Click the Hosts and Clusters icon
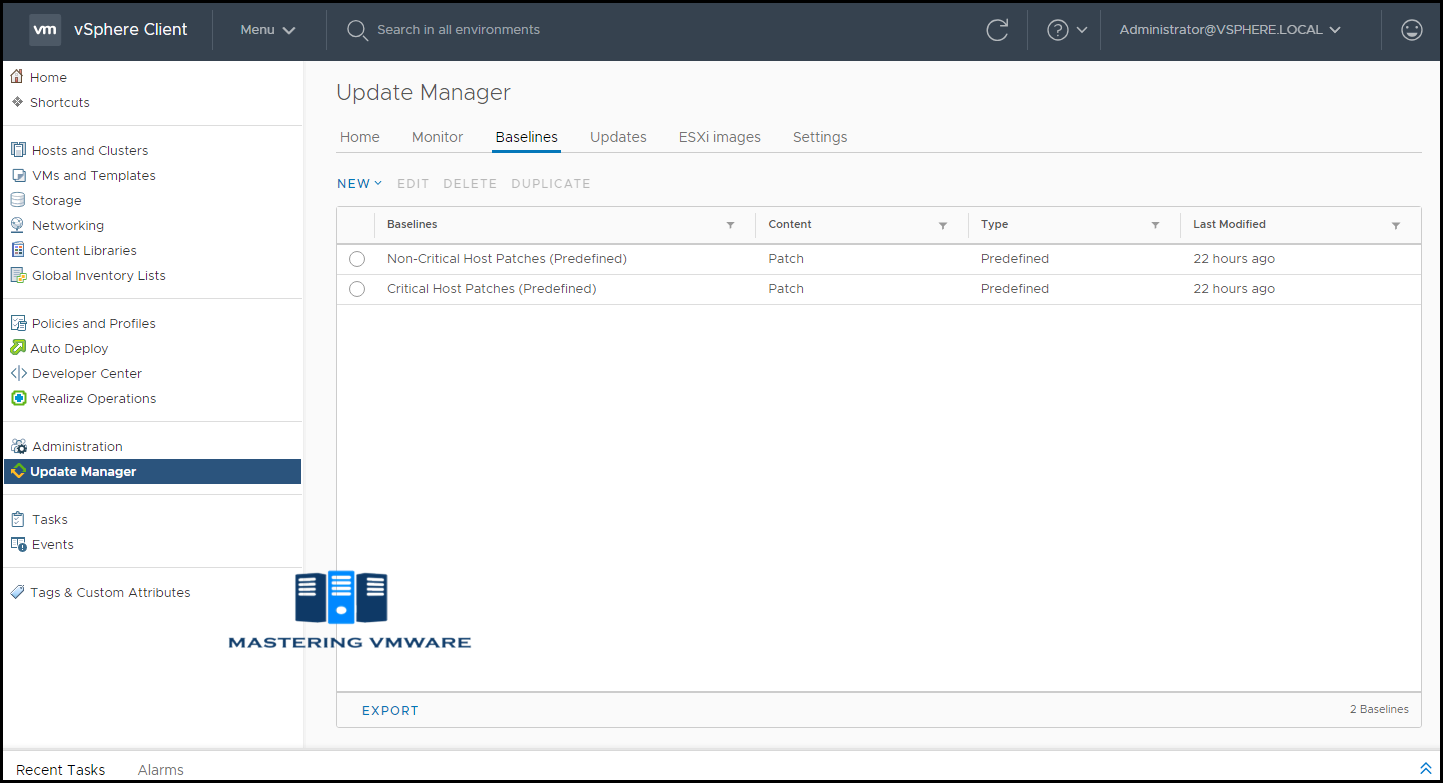This screenshot has height=783, width=1443. (18, 150)
